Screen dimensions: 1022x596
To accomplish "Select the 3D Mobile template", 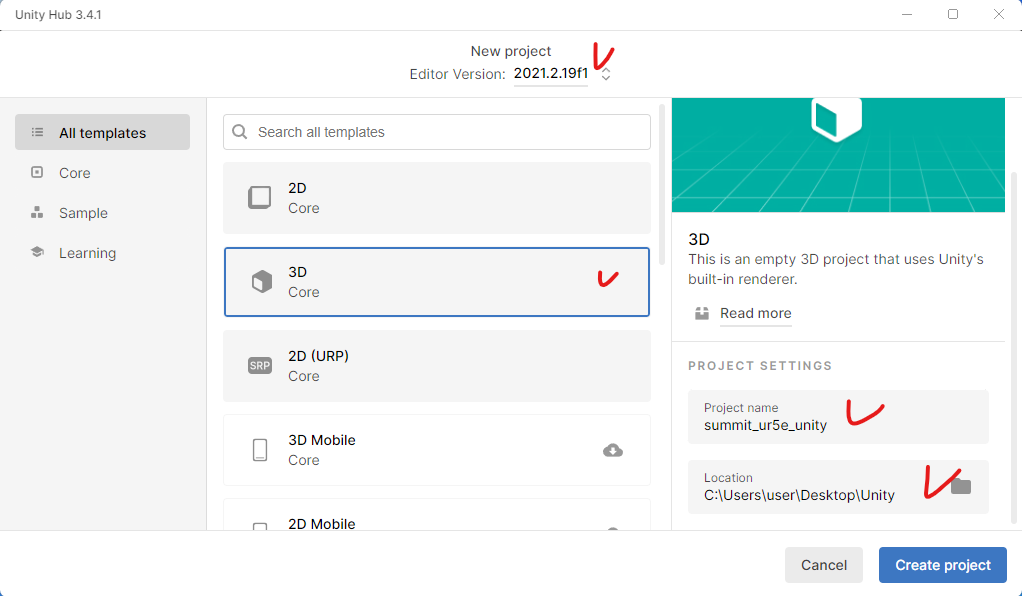I will point(437,450).
